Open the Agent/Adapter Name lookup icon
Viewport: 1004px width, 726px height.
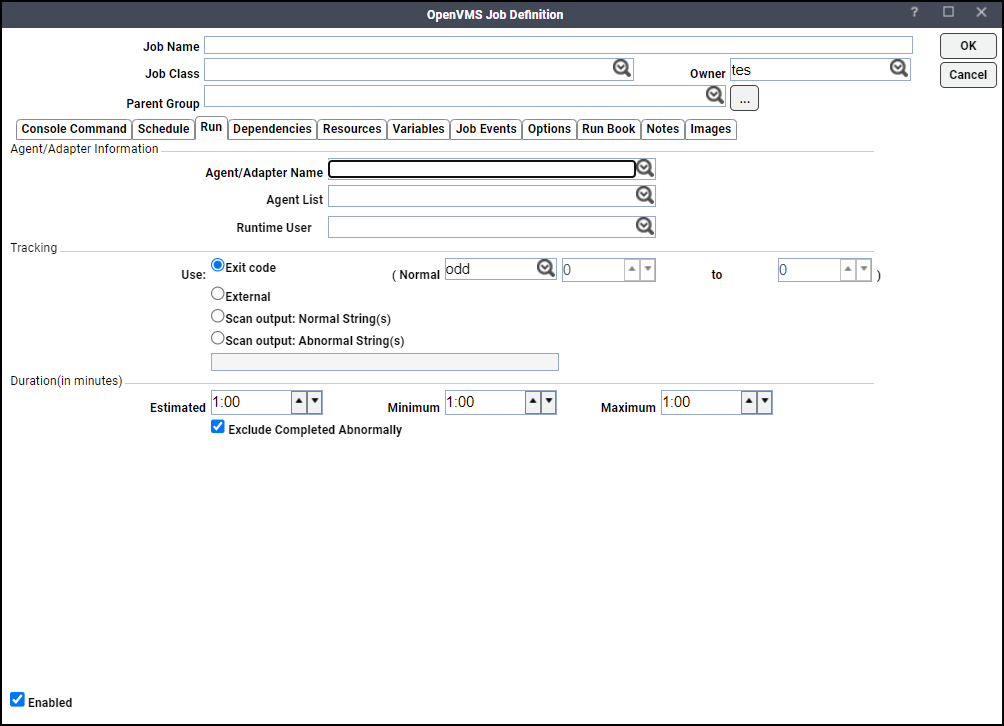645,169
